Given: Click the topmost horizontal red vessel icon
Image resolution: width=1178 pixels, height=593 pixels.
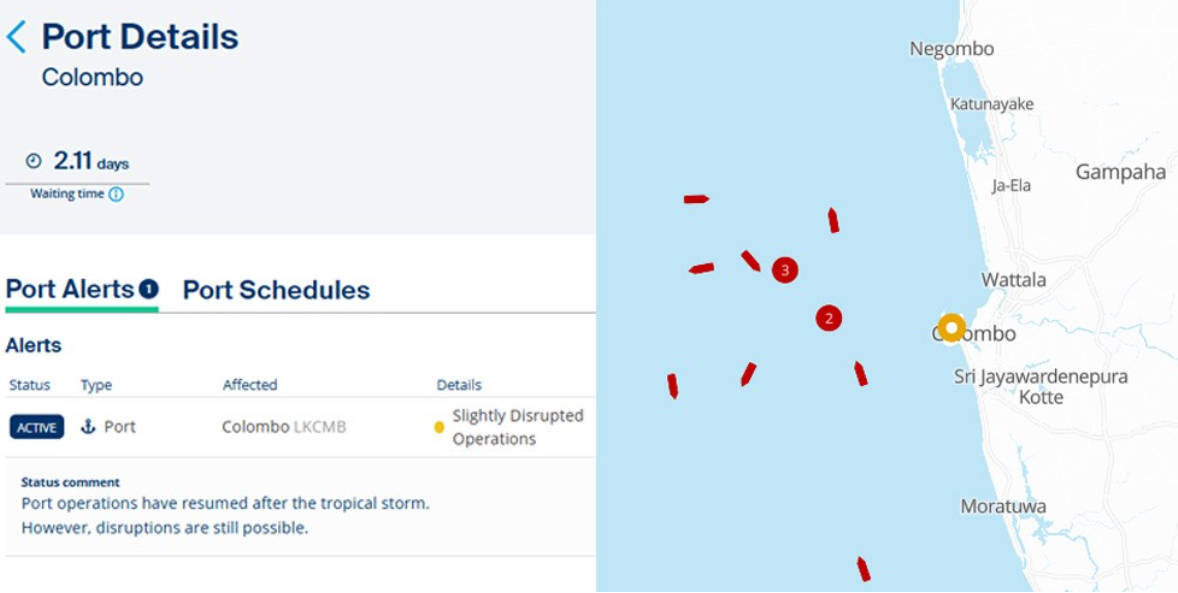Looking at the screenshot, I should pyautogui.click(x=696, y=200).
